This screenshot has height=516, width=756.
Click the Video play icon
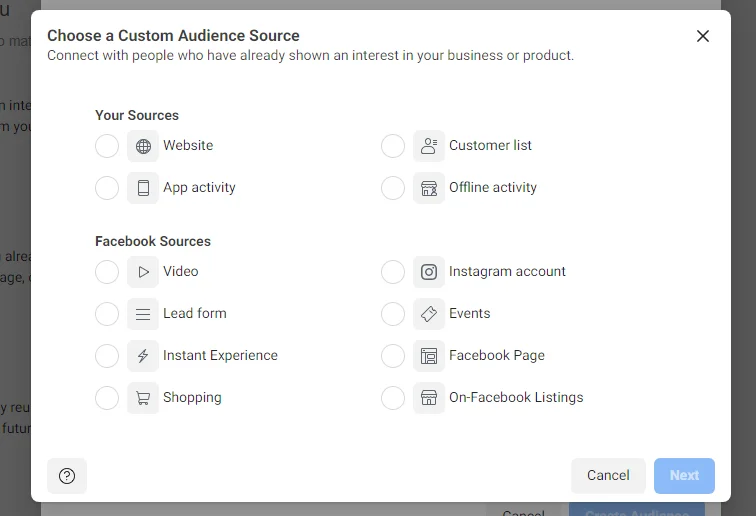pos(143,272)
